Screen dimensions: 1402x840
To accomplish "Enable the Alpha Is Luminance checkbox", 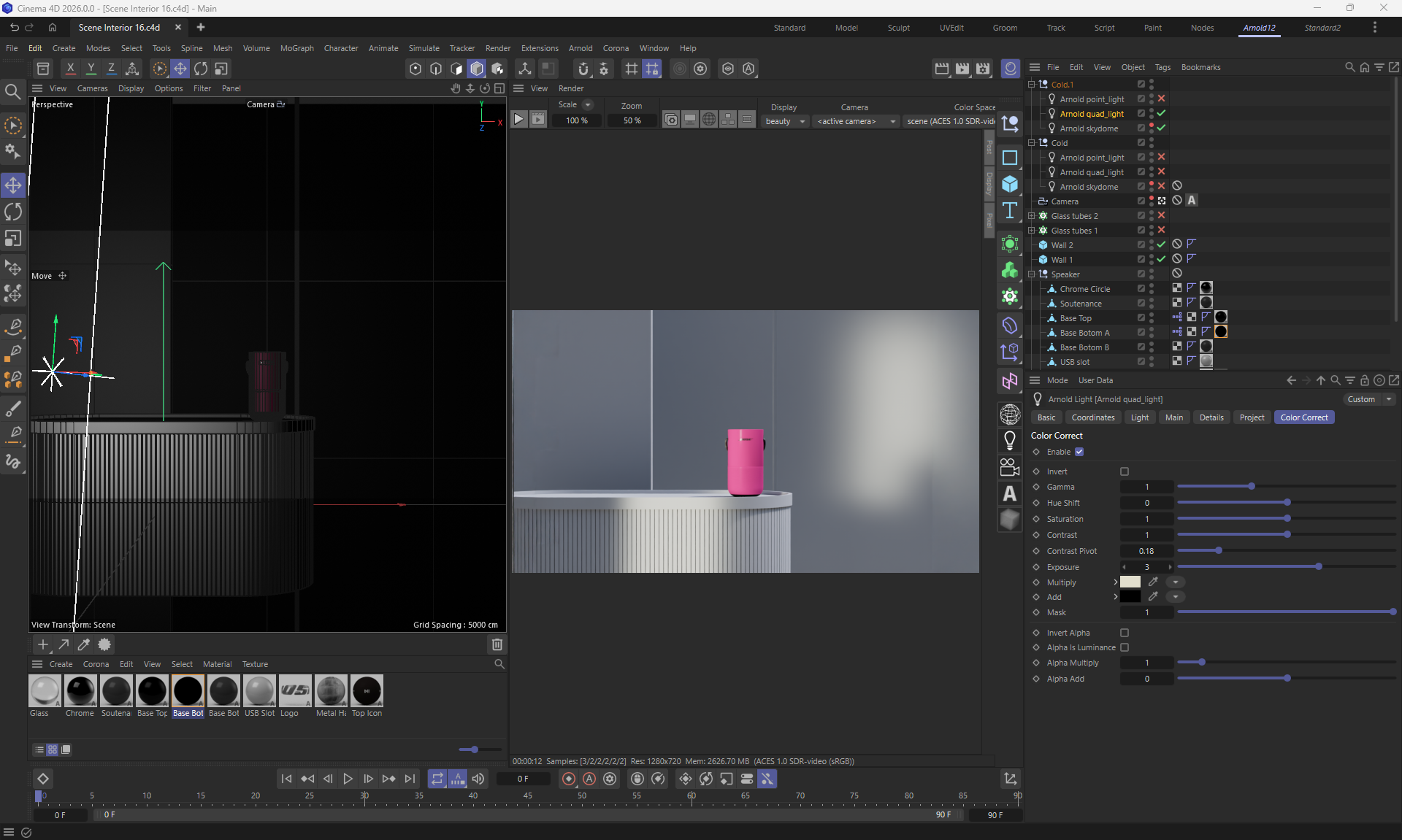I will 1125,647.
